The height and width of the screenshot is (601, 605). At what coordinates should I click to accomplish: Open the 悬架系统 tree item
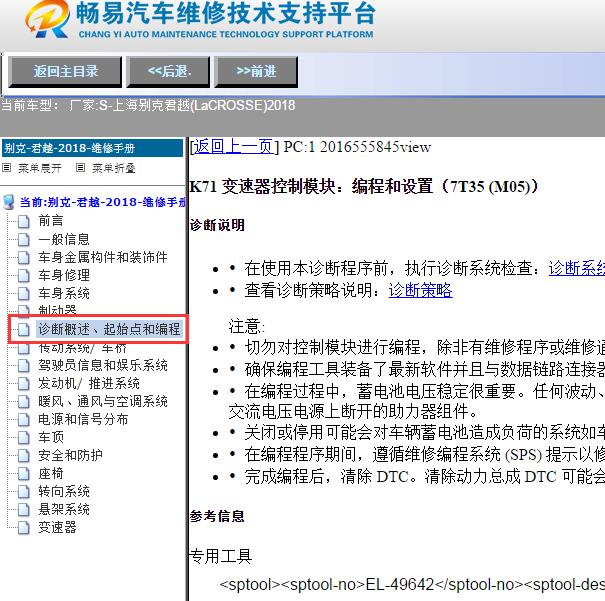64,510
